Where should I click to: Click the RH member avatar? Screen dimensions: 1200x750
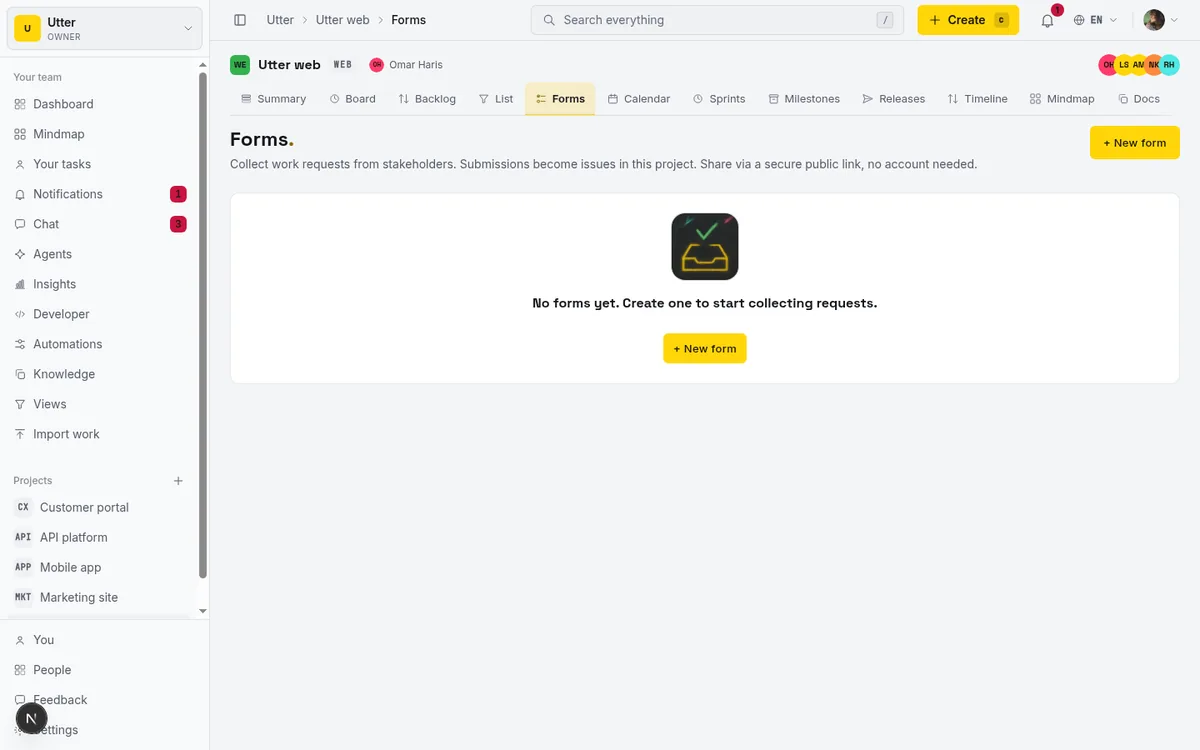1169,65
